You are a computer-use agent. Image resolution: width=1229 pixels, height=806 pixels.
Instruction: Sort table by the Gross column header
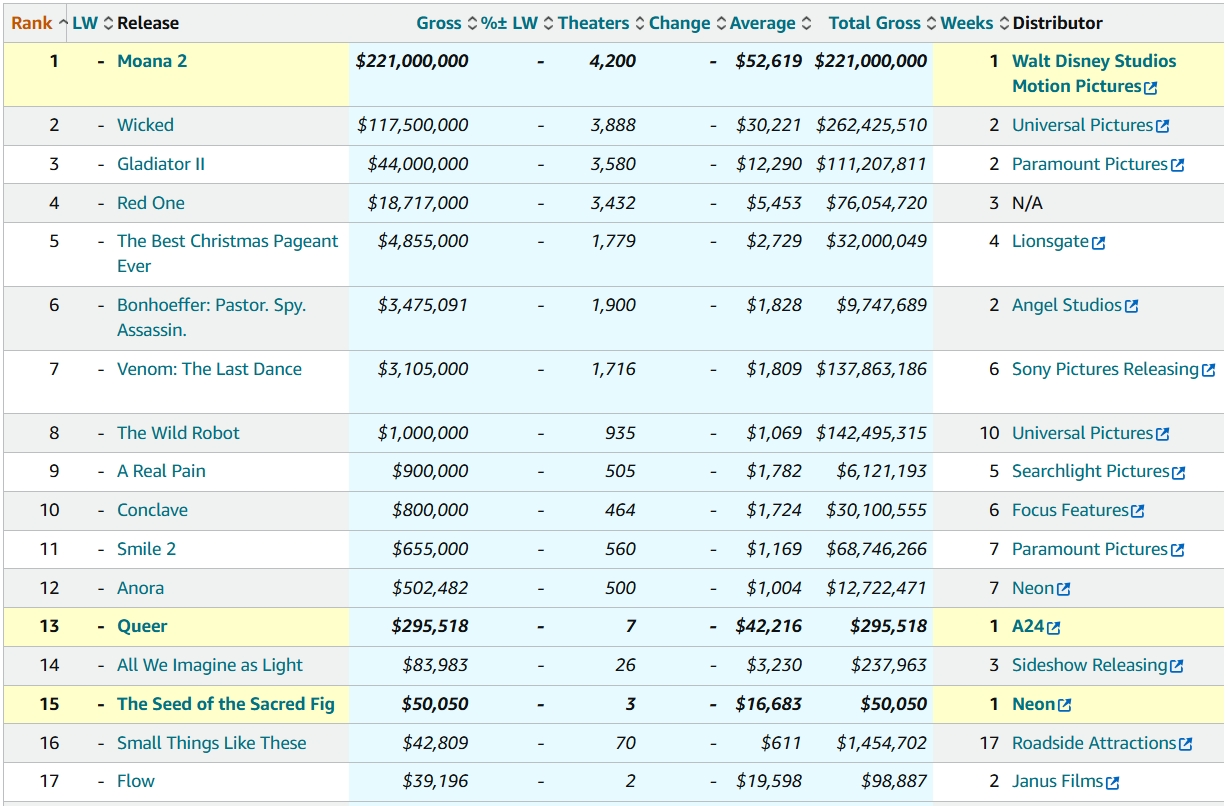[447, 23]
